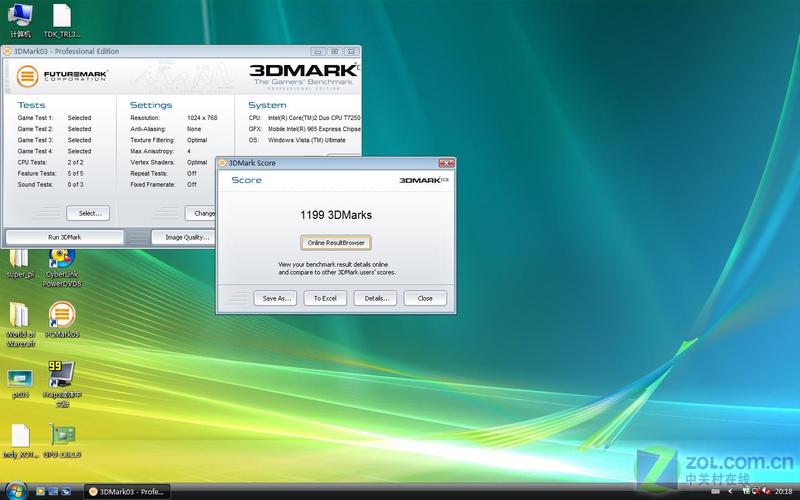Click the 1199 3DMarks score text

coord(336,215)
